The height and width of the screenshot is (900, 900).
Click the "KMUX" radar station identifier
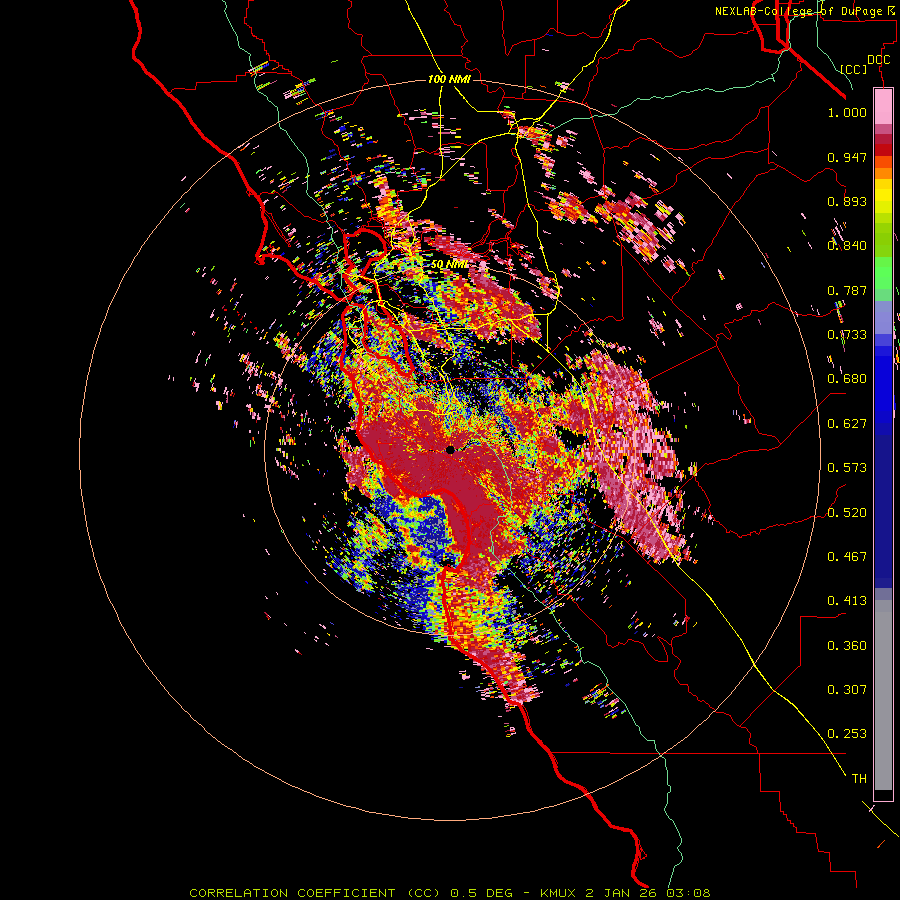[x=557, y=893]
